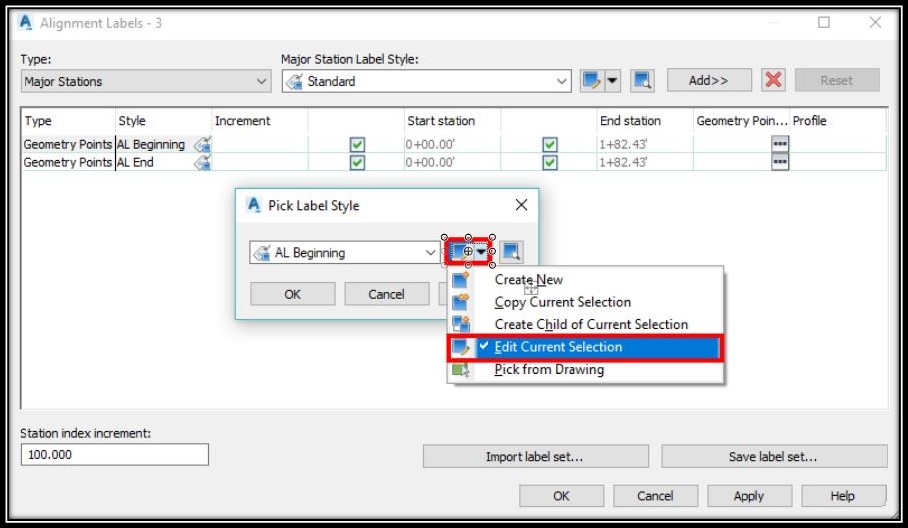Open the AL Beginning dropdown in Pick Label Style
The height and width of the screenshot is (528, 908).
(345, 252)
